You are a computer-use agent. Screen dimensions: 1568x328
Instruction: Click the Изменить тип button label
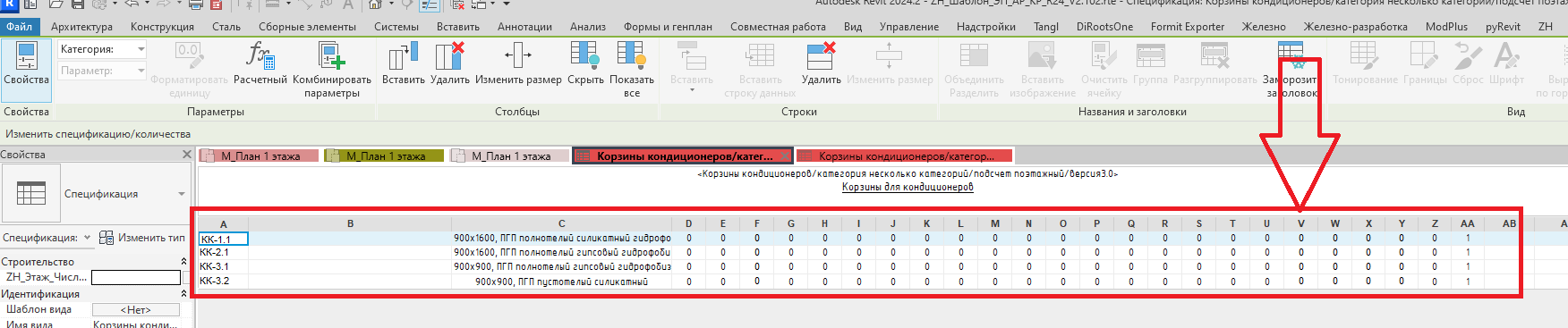pos(151,238)
